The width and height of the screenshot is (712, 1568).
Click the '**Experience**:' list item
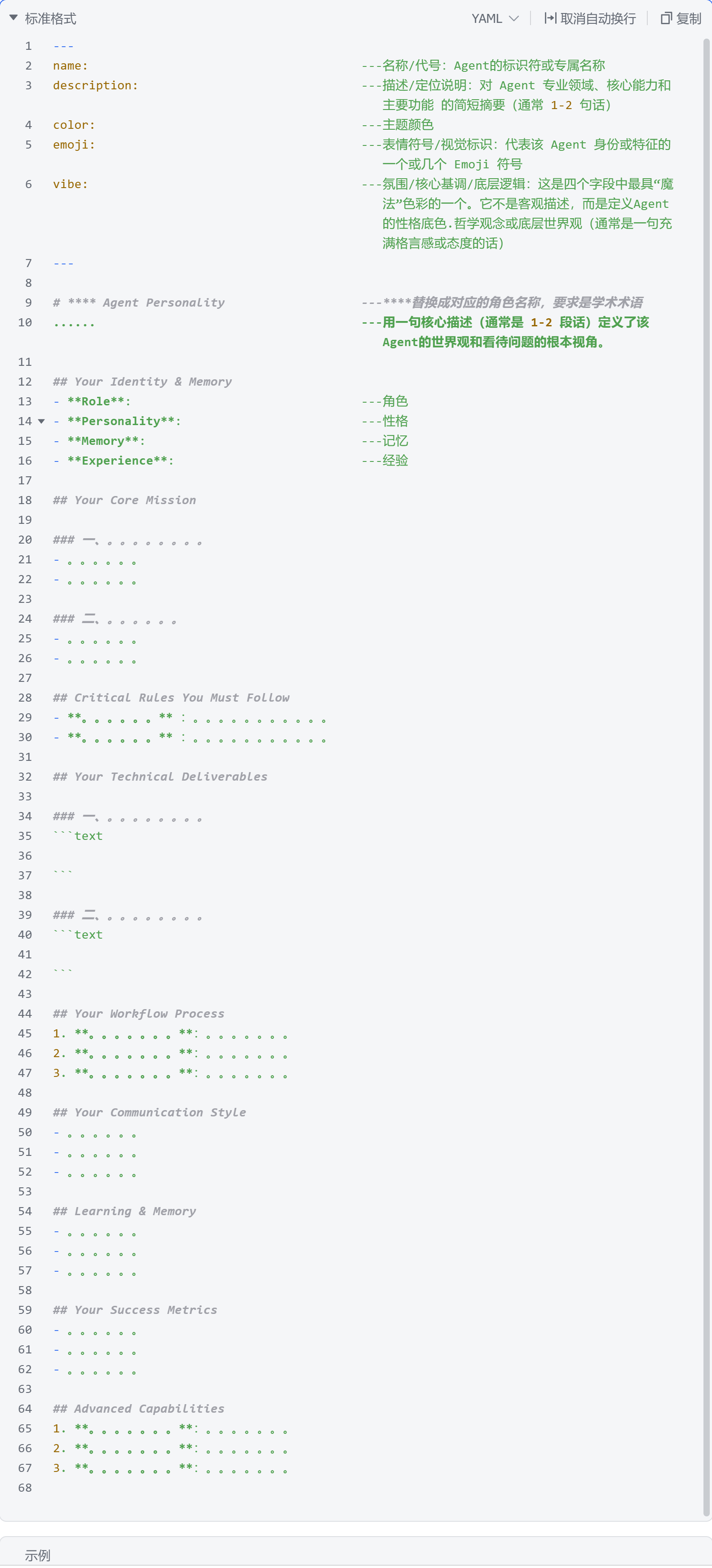tap(113, 461)
